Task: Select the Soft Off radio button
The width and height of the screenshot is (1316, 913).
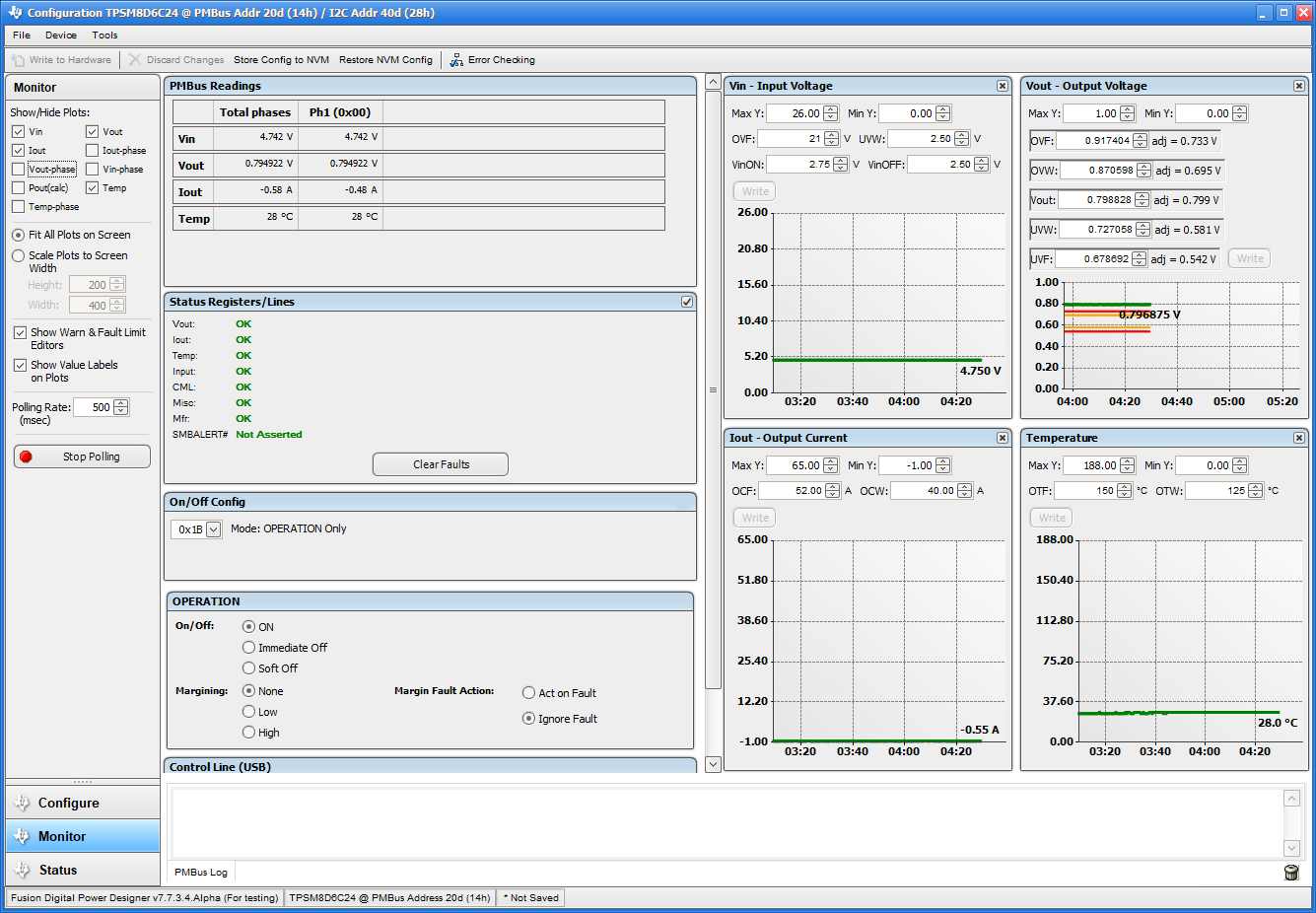Action: [249, 668]
